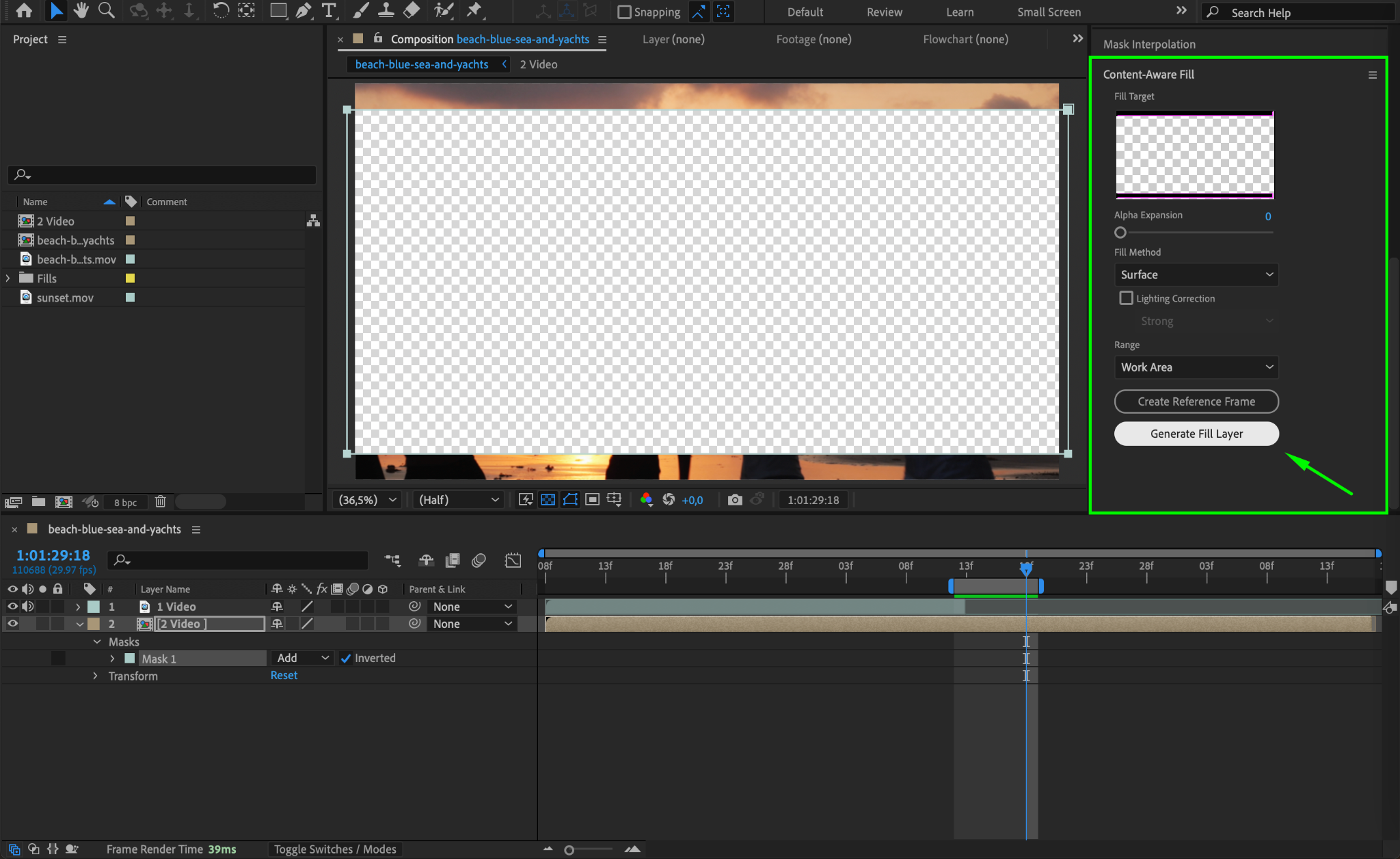Viewport: 1400px width, 859px height.
Task: Click the Take Snapshot camera icon
Action: pyautogui.click(x=735, y=500)
